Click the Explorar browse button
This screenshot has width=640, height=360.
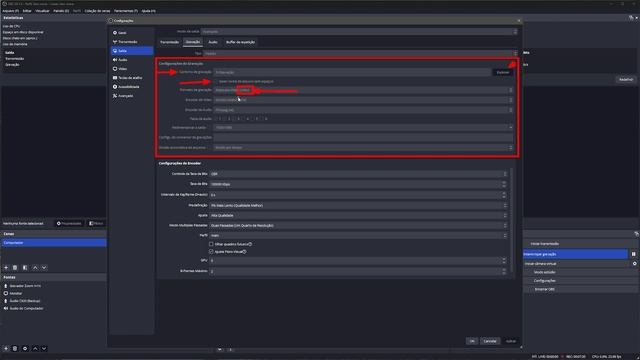pyautogui.click(x=503, y=72)
